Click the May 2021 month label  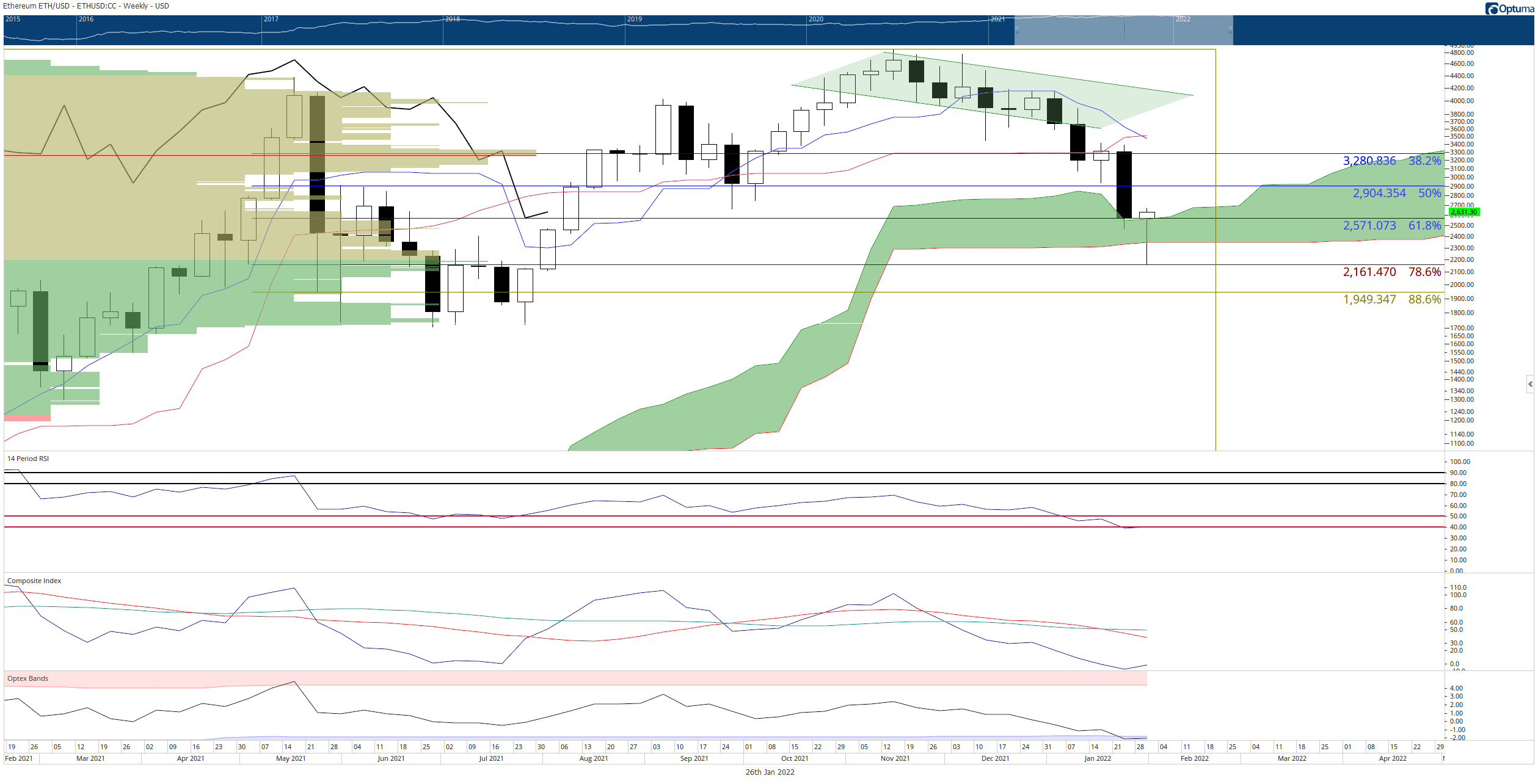[291, 758]
